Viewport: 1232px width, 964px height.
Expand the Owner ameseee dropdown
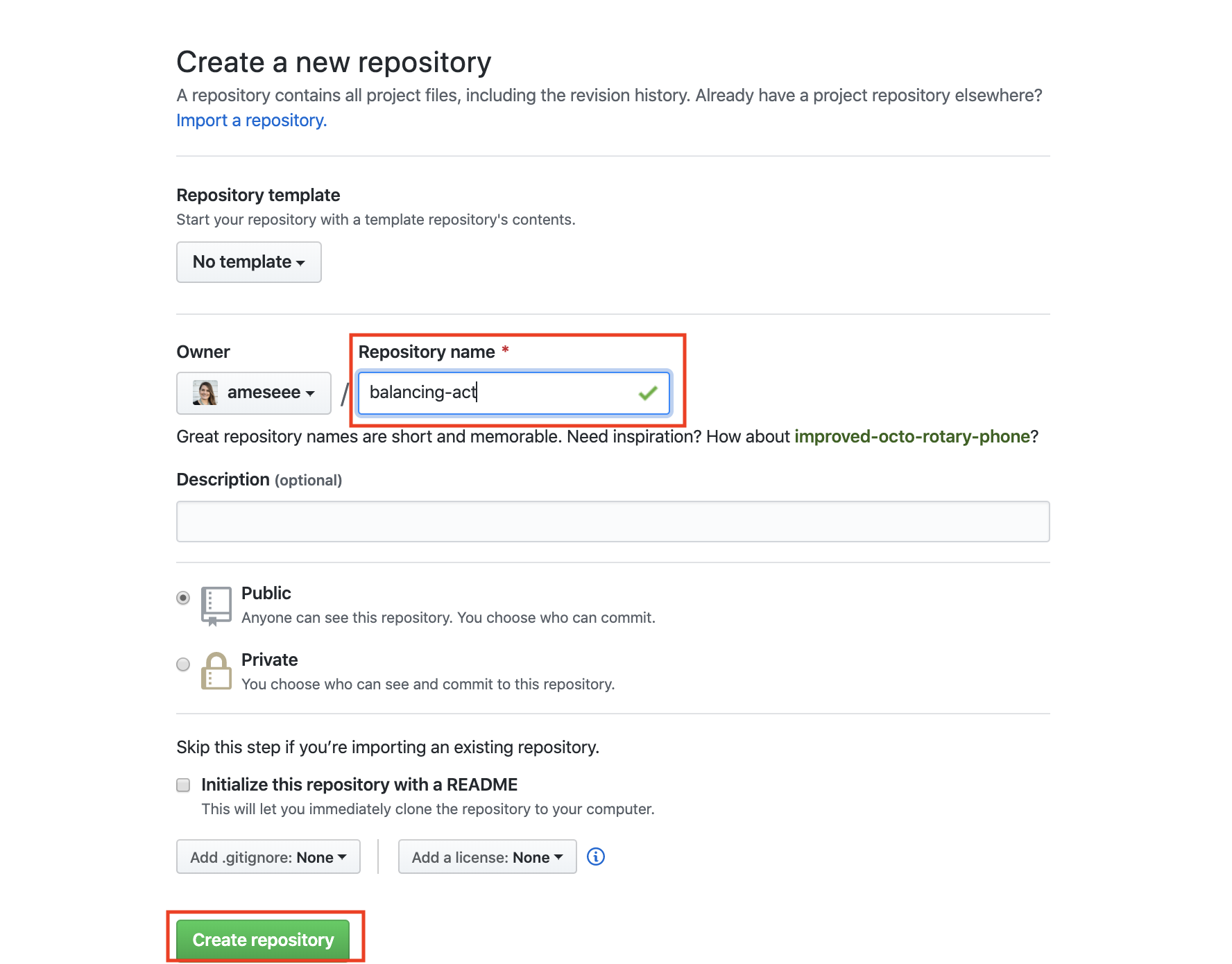254,393
